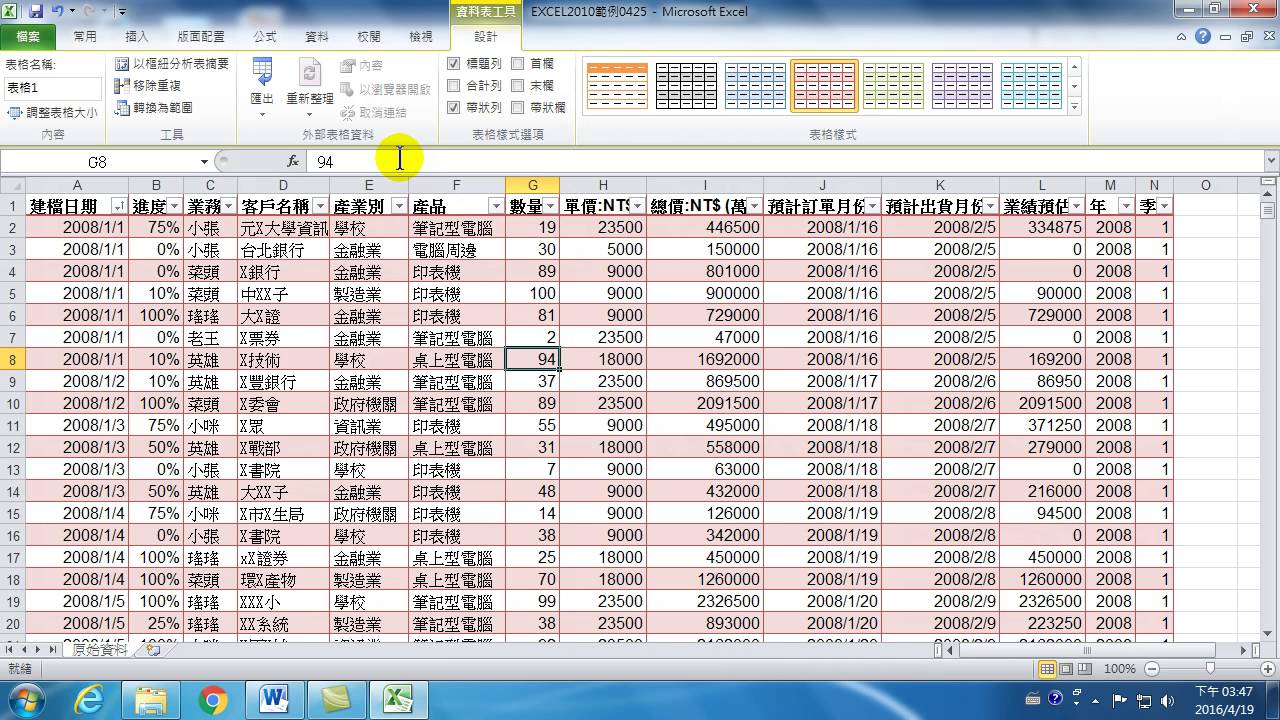Click 調整表格大小 resize table
Viewport: 1280px width, 720px height.
53,113
